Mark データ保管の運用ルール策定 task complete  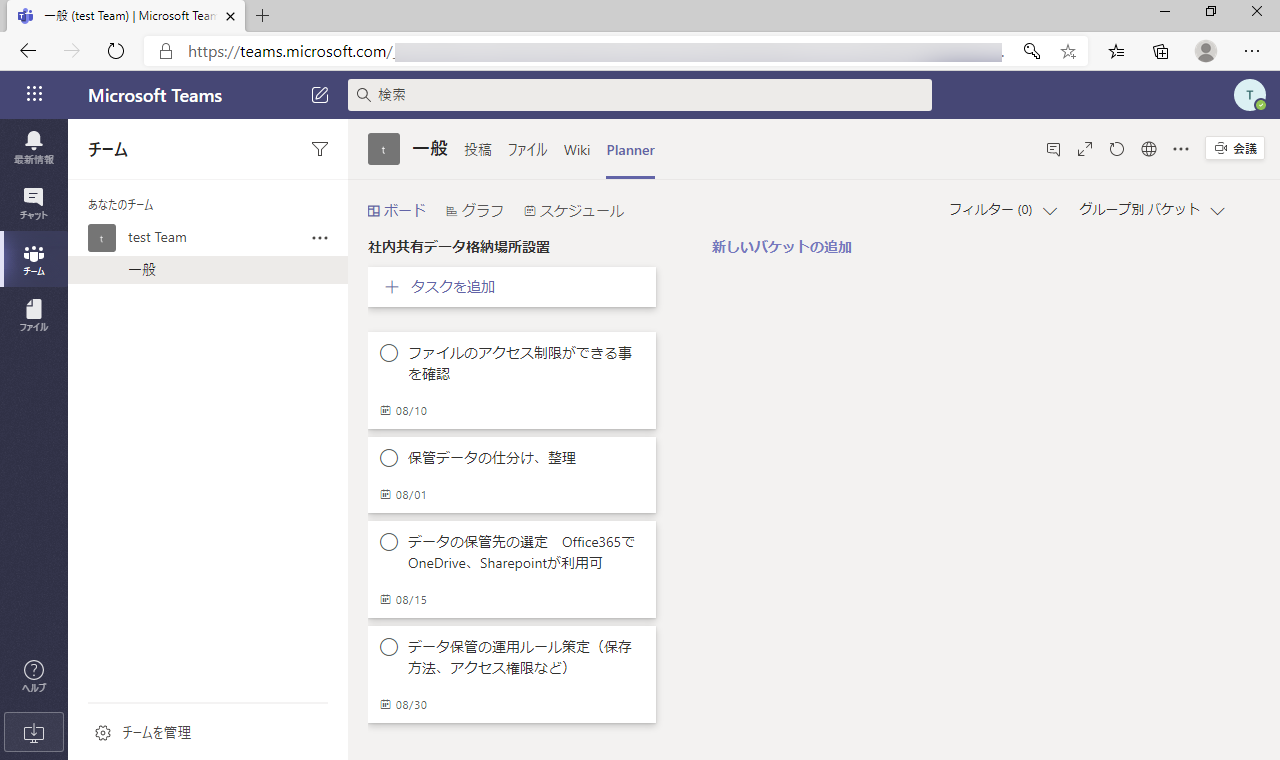[390, 647]
